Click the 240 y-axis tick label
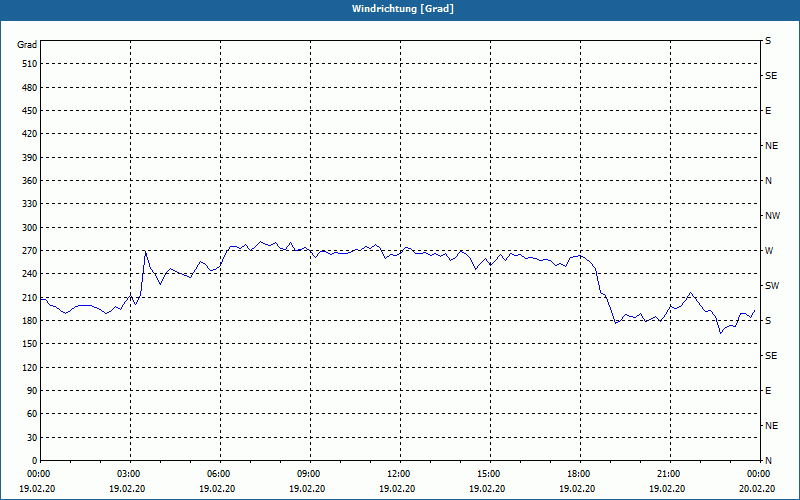800x500 pixels. pyautogui.click(x=30, y=274)
